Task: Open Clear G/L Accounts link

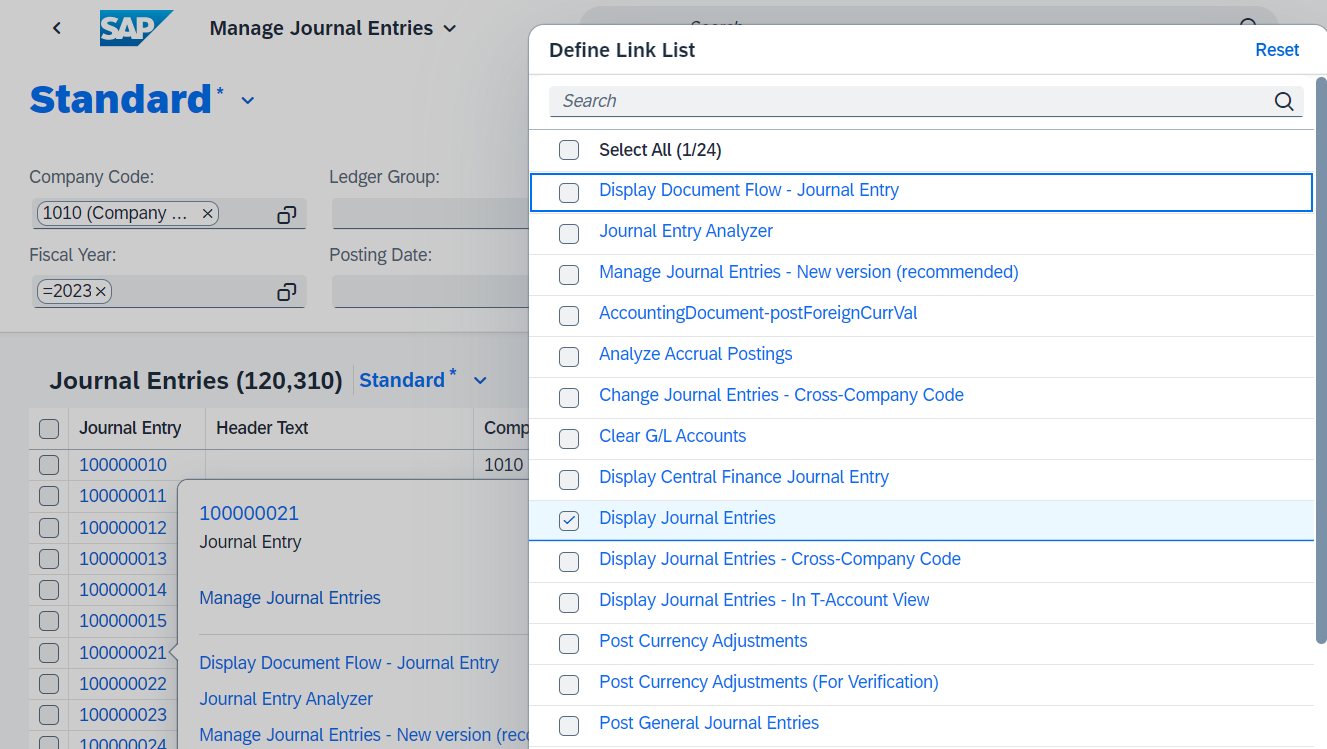Action: (x=672, y=436)
